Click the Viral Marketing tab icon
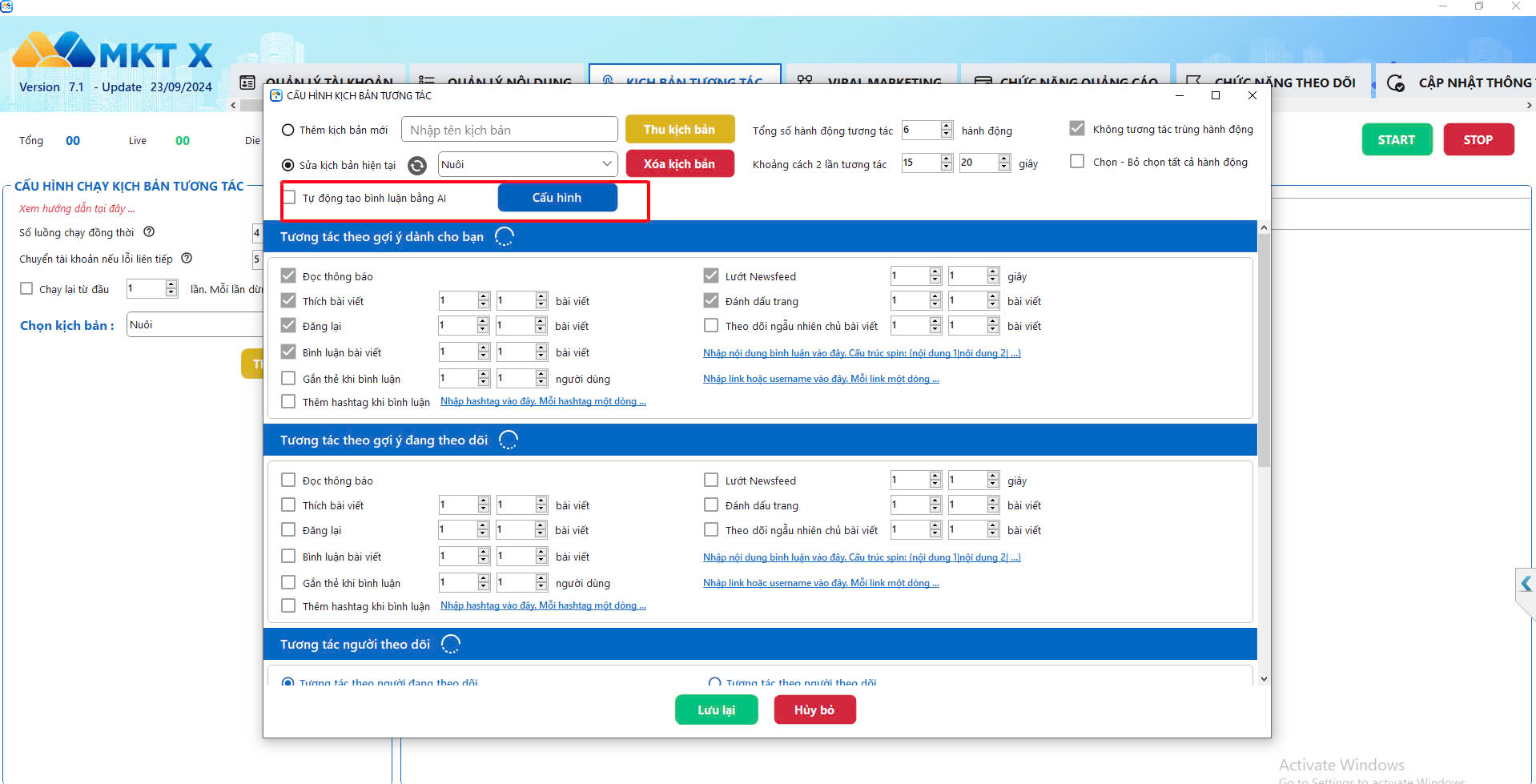Screen dimensions: 1536x784 click(805, 80)
